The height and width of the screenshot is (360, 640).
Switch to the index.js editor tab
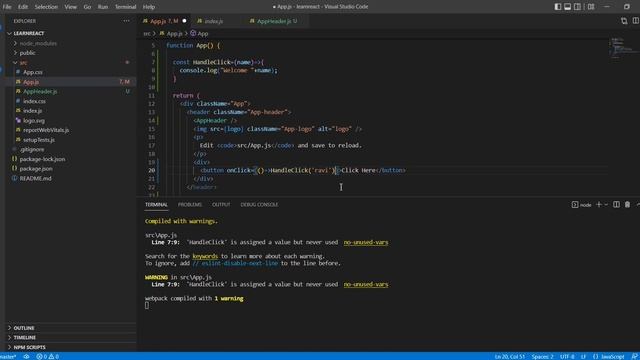[x=213, y=21]
